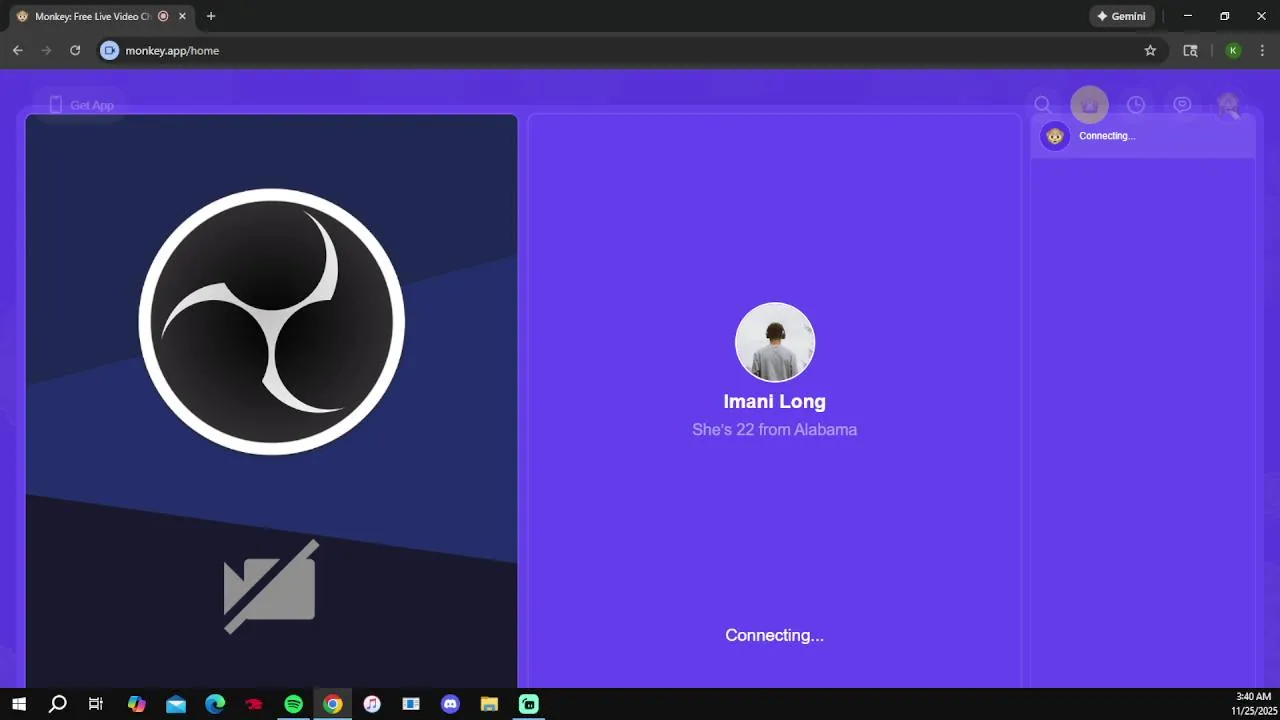Open Windows taskbar search
Image resolution: width=1280 pixels, height=720 pixels.
[x=58, y=704]
